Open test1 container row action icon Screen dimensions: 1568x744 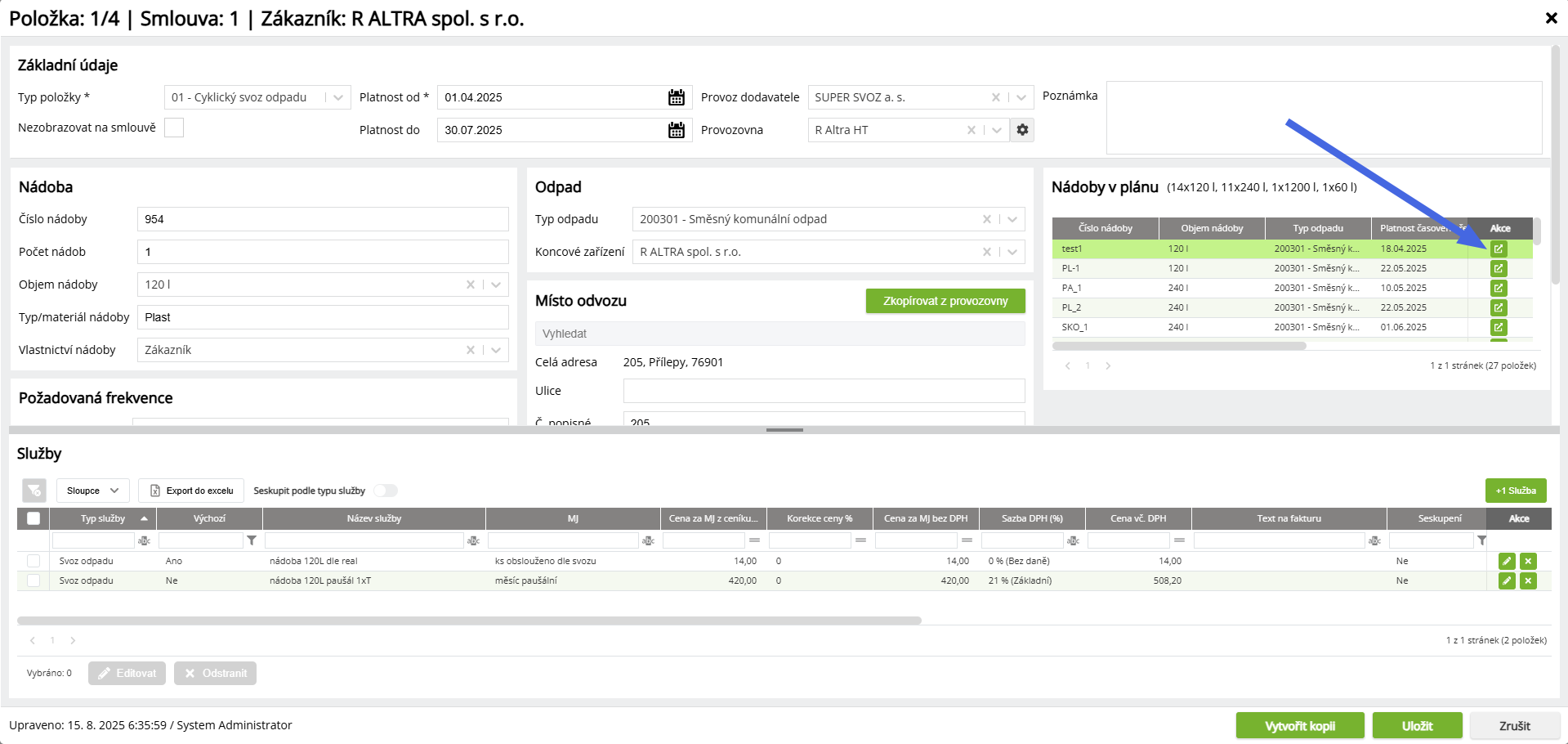coord(1499,249)
